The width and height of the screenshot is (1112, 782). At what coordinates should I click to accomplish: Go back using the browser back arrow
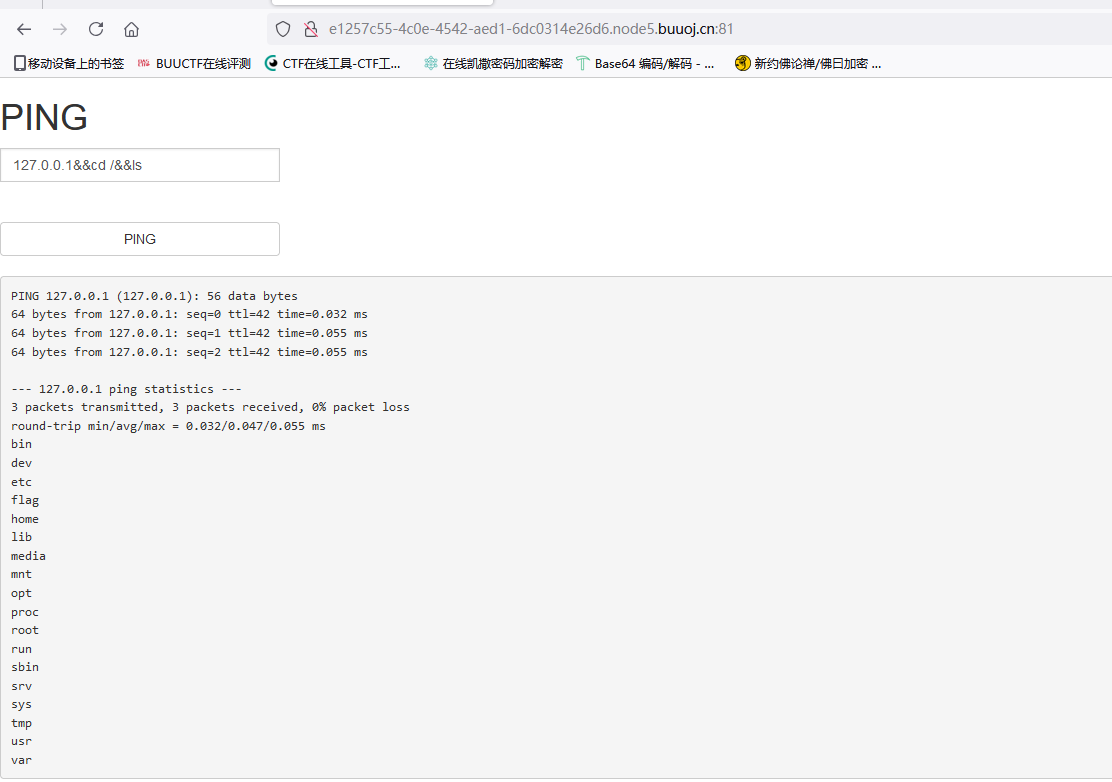tap(24, 29)
